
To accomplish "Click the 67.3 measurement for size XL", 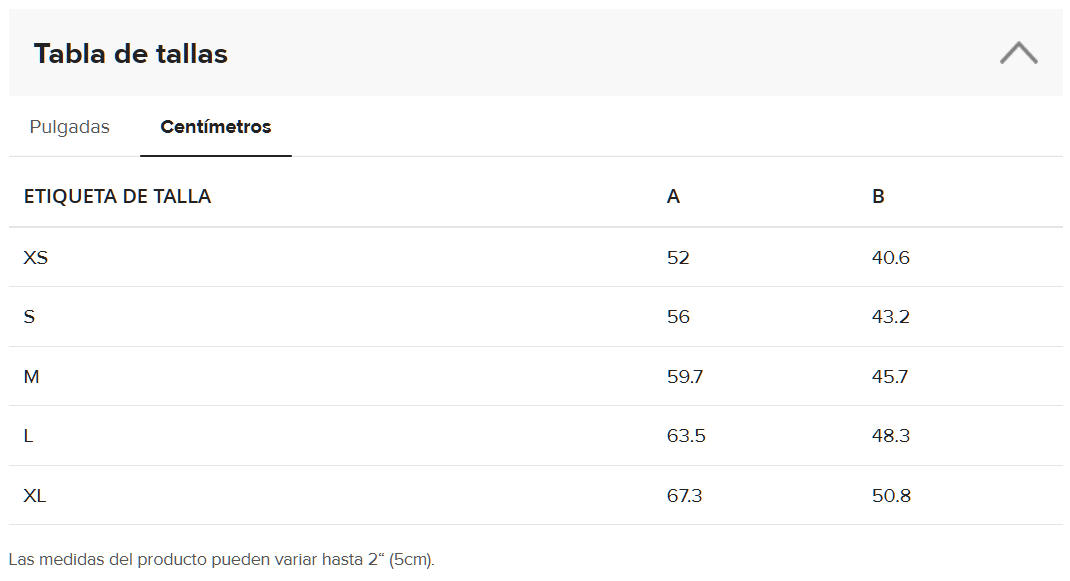I will [x=684, y=496].
